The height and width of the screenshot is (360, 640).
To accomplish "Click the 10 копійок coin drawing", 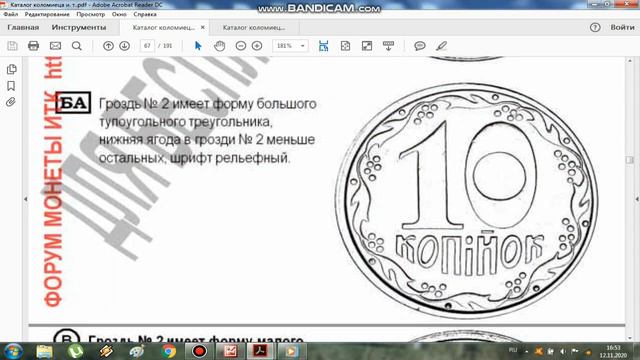I will click(467, 201).
